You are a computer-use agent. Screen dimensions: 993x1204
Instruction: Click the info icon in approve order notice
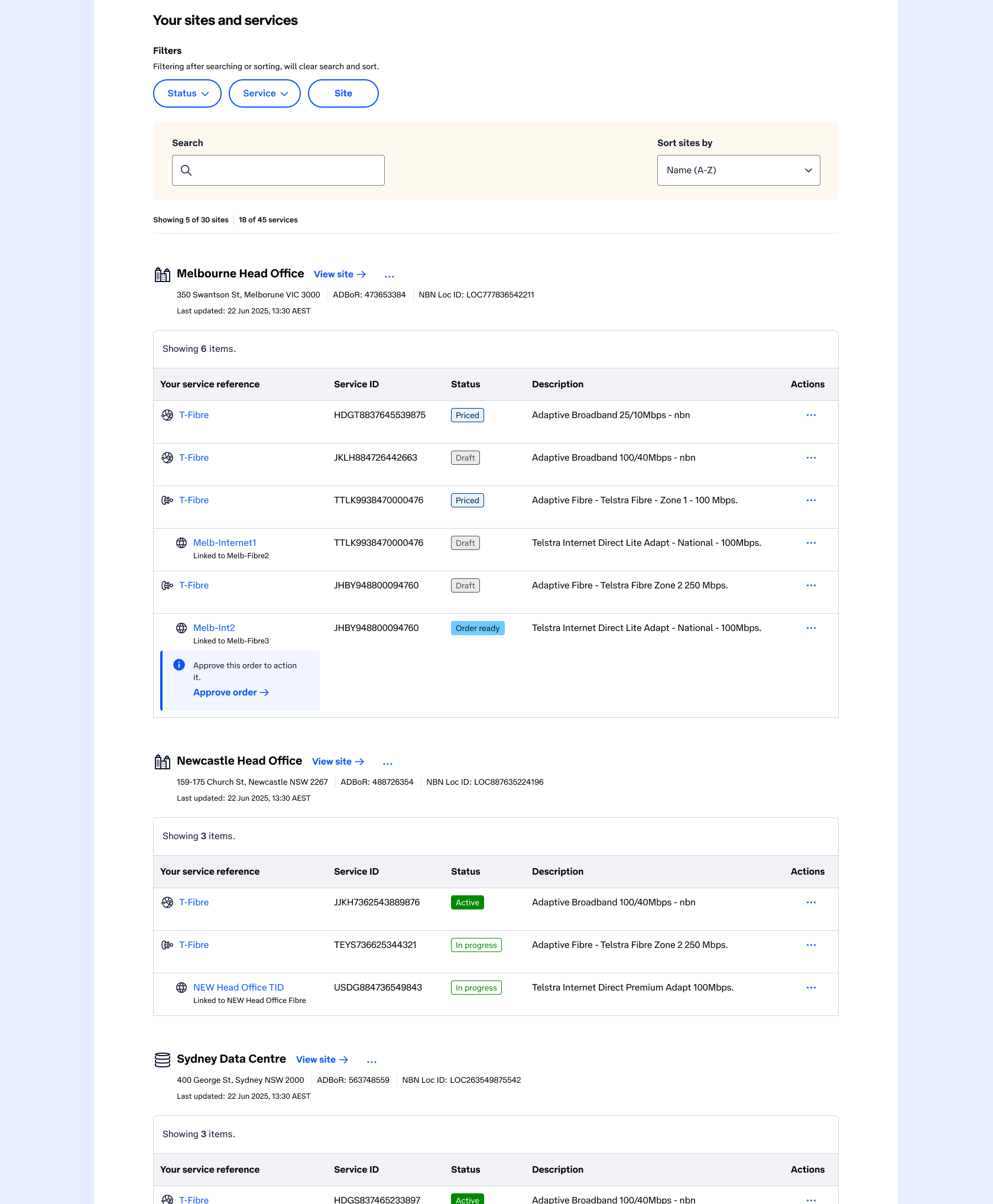pyautogui.click(x=179, y=665)
